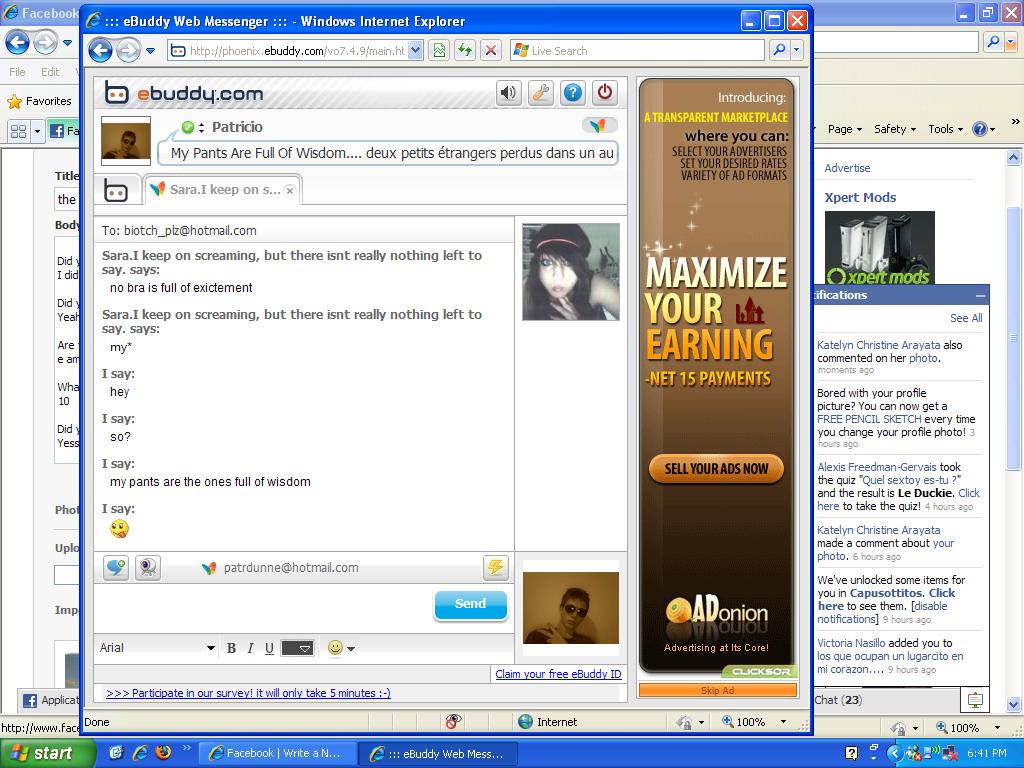Open Edit menu in Facebook window

tap(50, 72)
